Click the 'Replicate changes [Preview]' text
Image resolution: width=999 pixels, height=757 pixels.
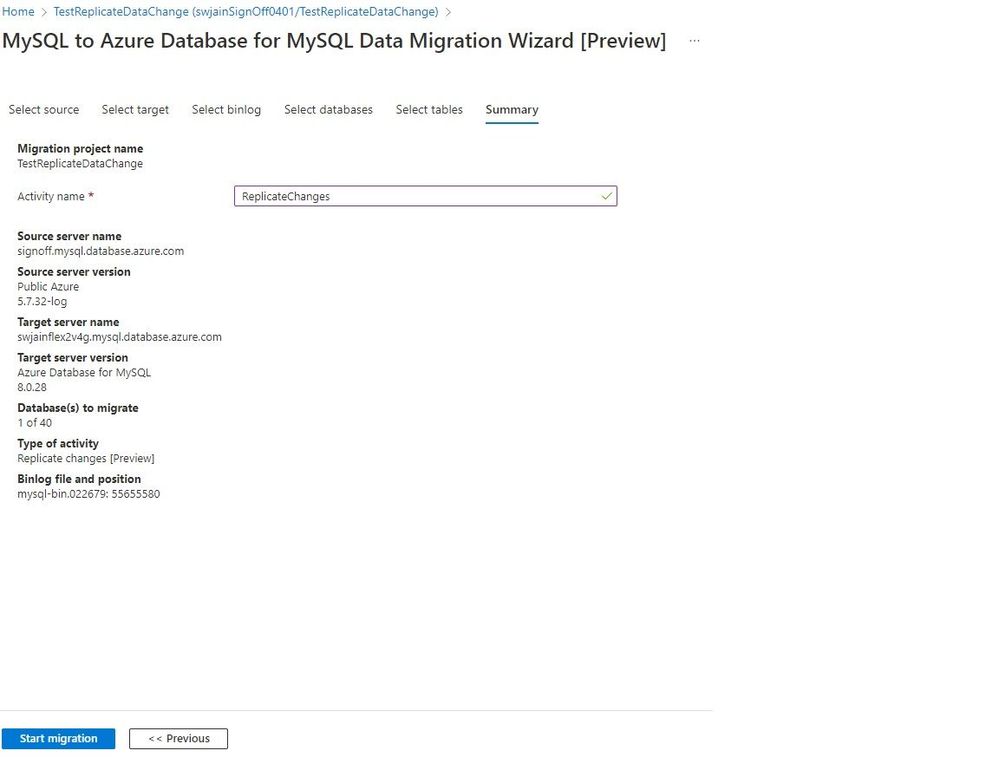point(86,459)
